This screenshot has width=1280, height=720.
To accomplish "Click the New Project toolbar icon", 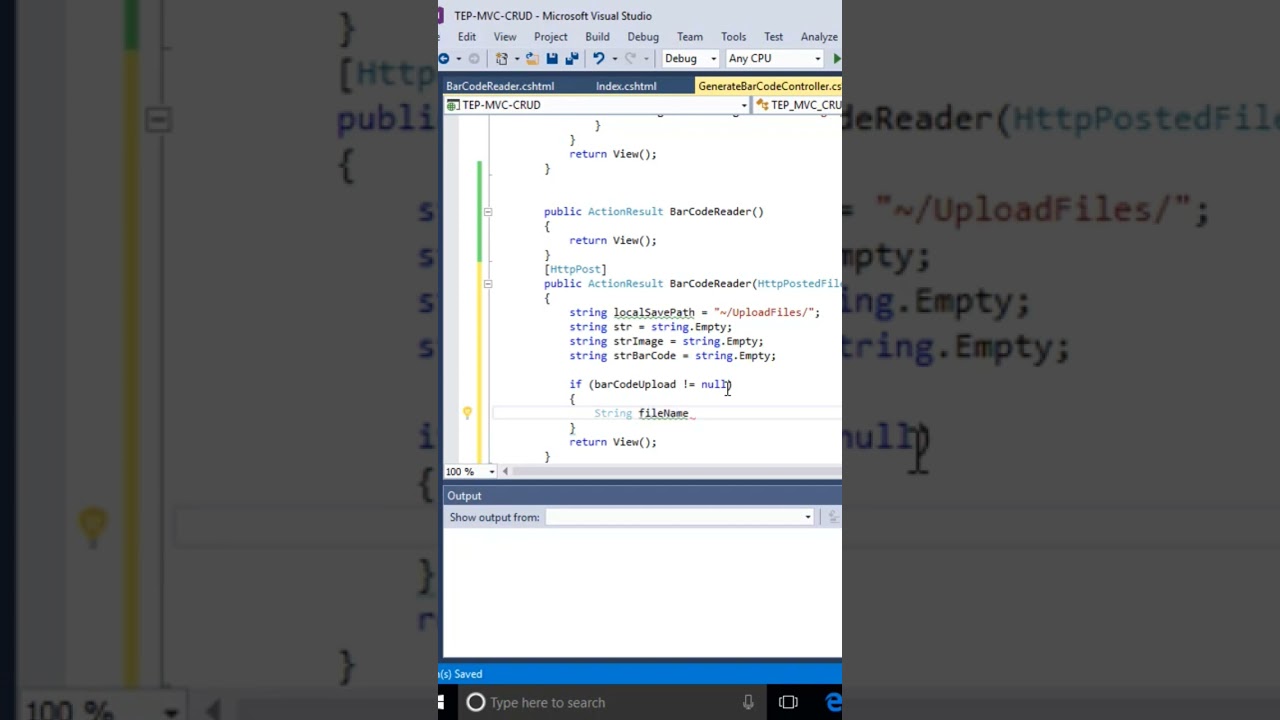I will pyautogui.click(x=502, y=59).
